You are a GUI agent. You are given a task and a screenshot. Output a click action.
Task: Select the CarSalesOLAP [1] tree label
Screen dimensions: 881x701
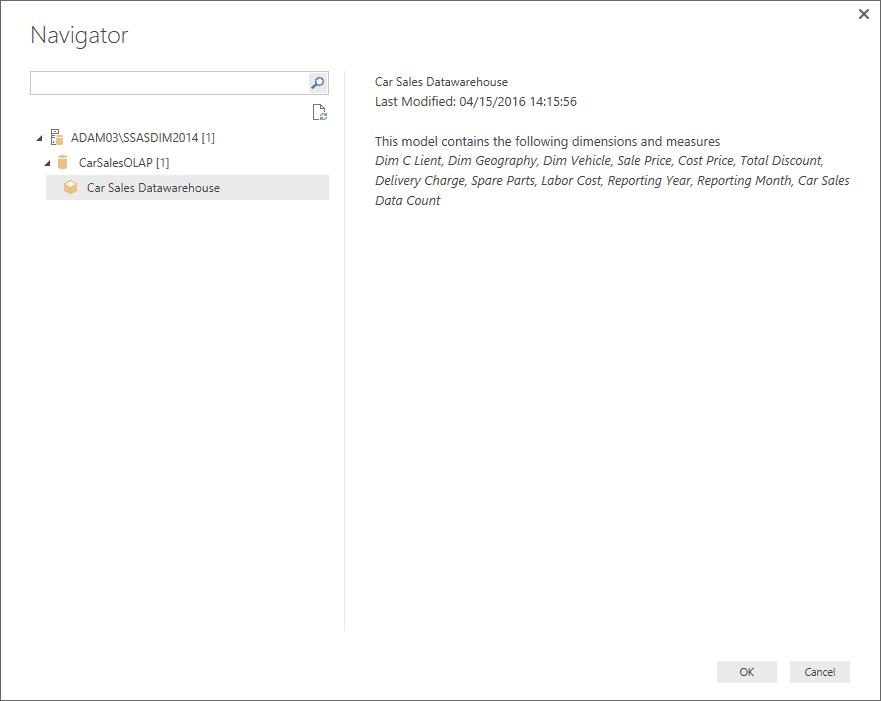pyautogui.click(x=124, y=163)
